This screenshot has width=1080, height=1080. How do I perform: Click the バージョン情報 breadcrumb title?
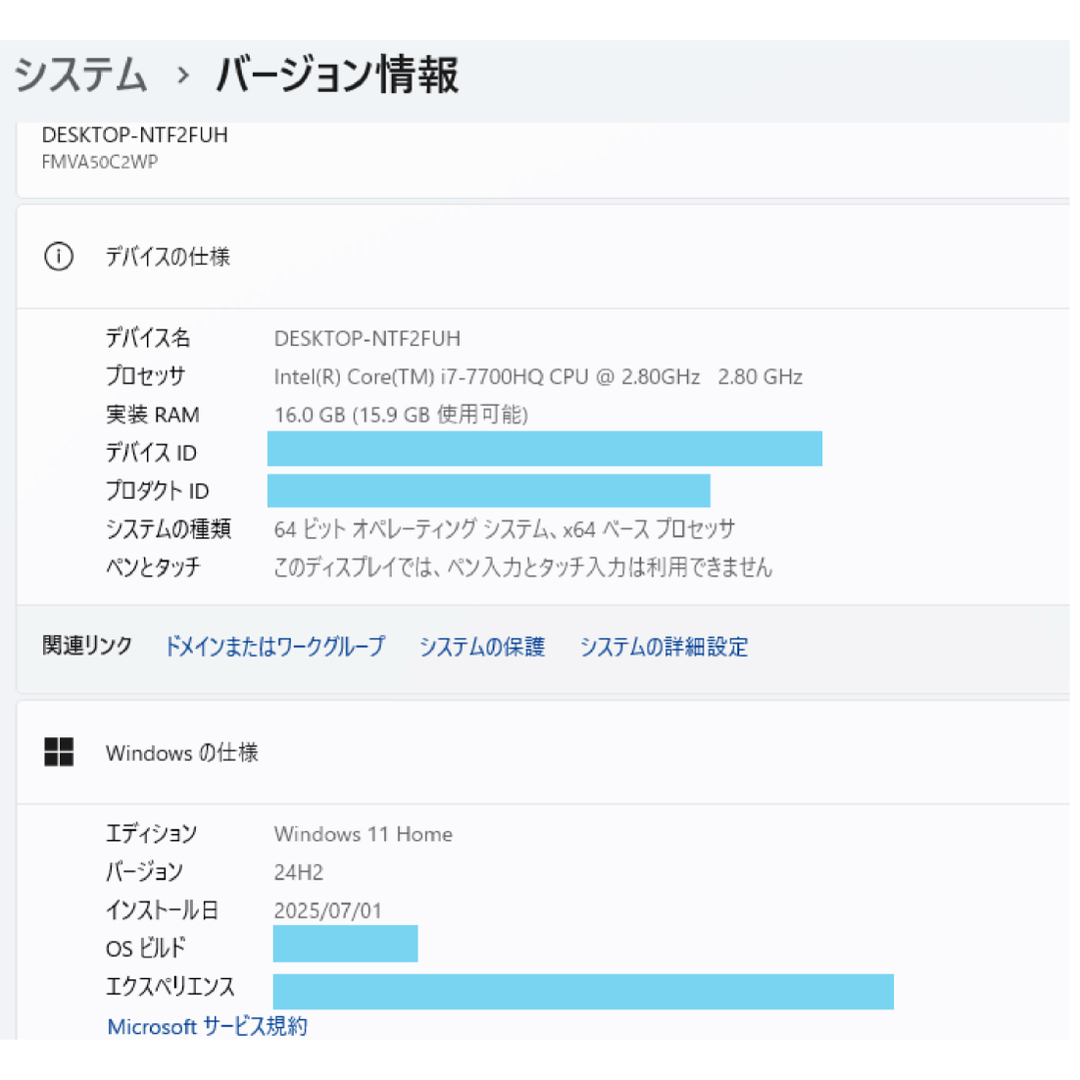click(x=338, y=76)
